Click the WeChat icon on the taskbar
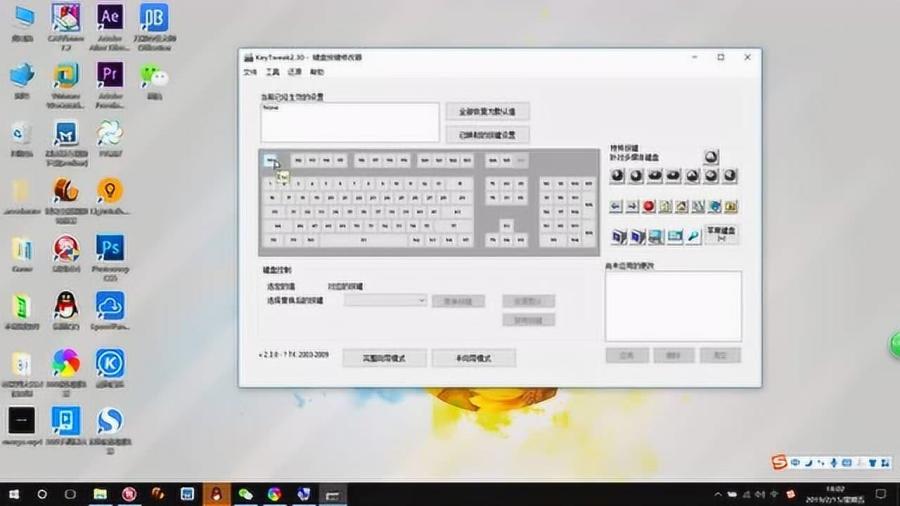This screenshot has height=506, width=900. pyautogui.click(x=245, y=494)
